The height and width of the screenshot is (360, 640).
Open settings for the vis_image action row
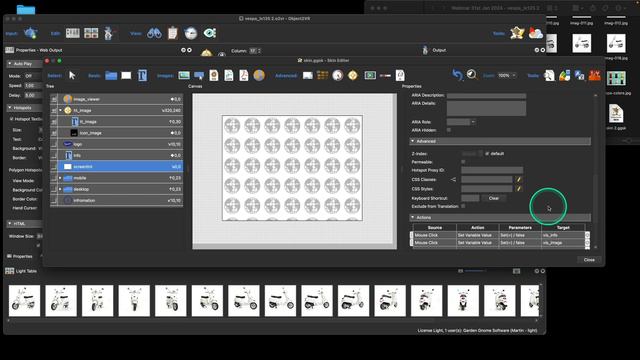pos(587,243)
